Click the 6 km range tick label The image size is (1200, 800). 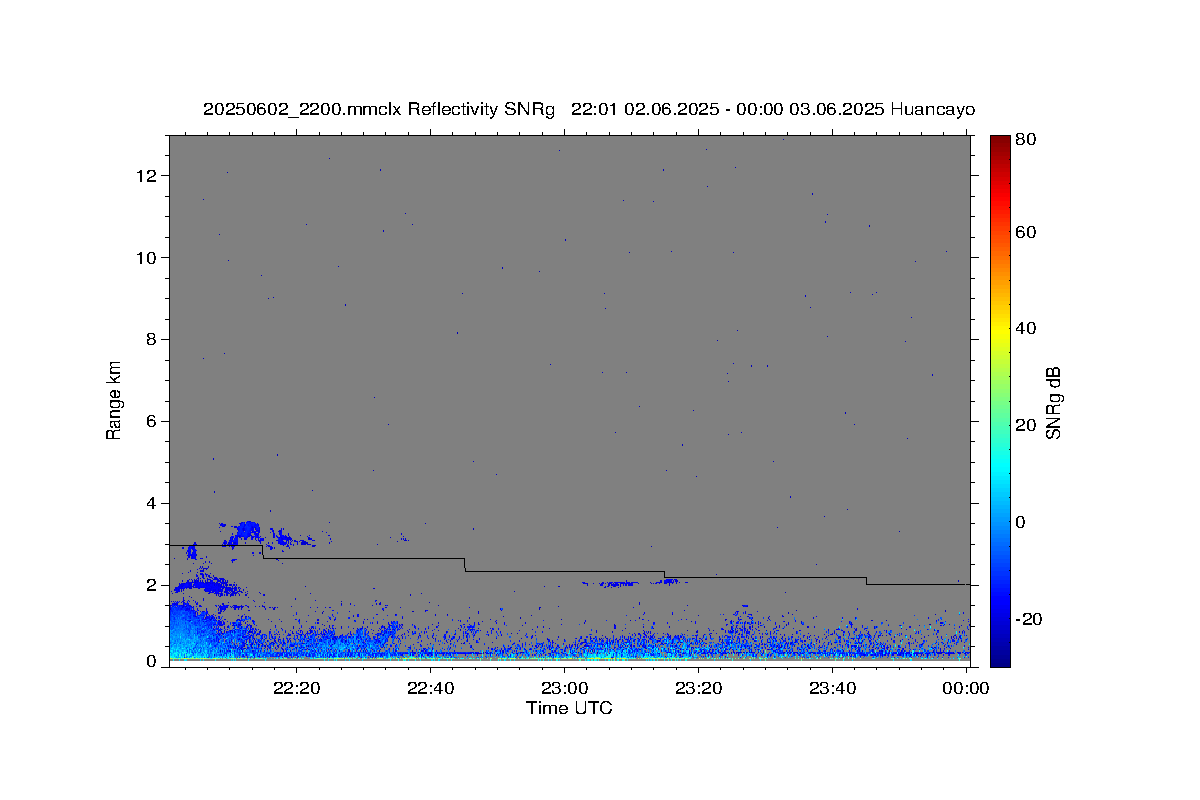pyautogui.click(x=153, y=422)
